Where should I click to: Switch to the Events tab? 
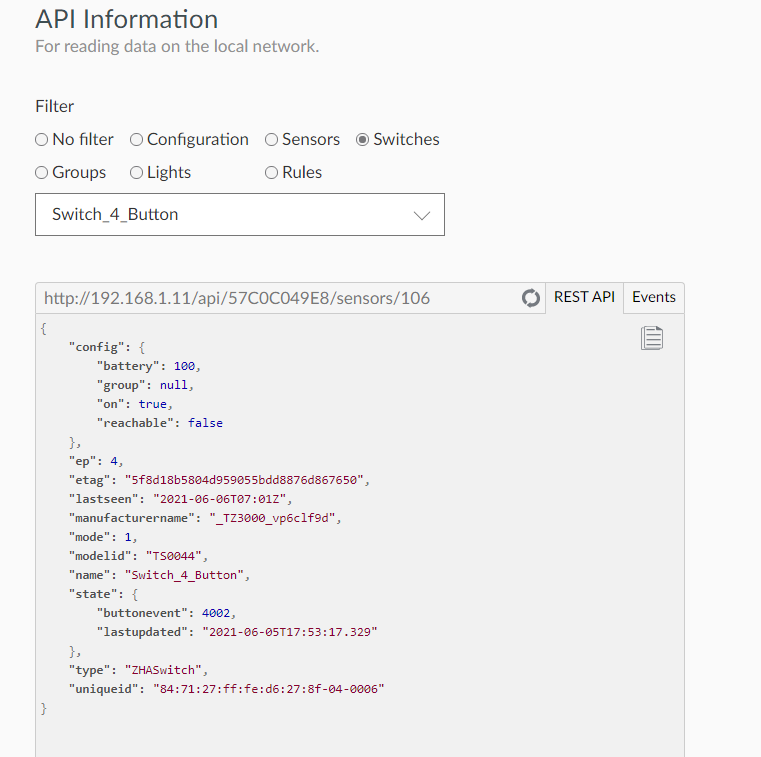pyautogui.click(x=654, y=297)
